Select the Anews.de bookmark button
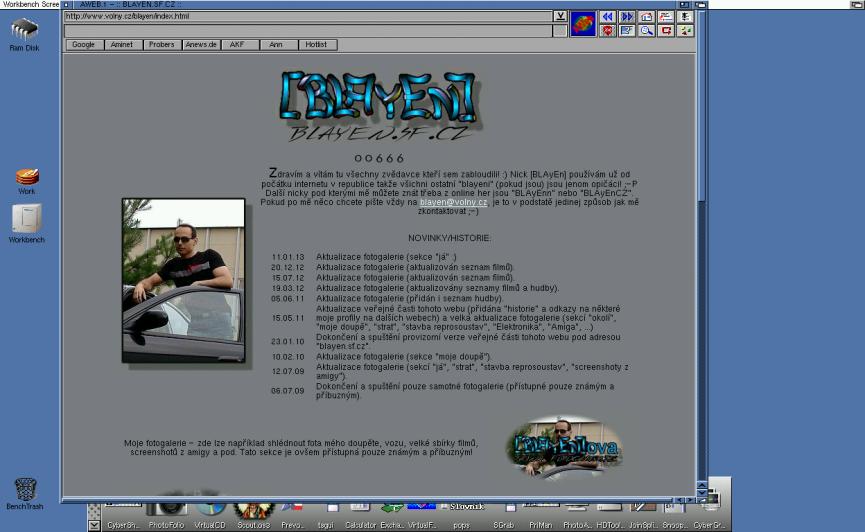Viewport: 865px width, 532px height. tap(200, 45)
